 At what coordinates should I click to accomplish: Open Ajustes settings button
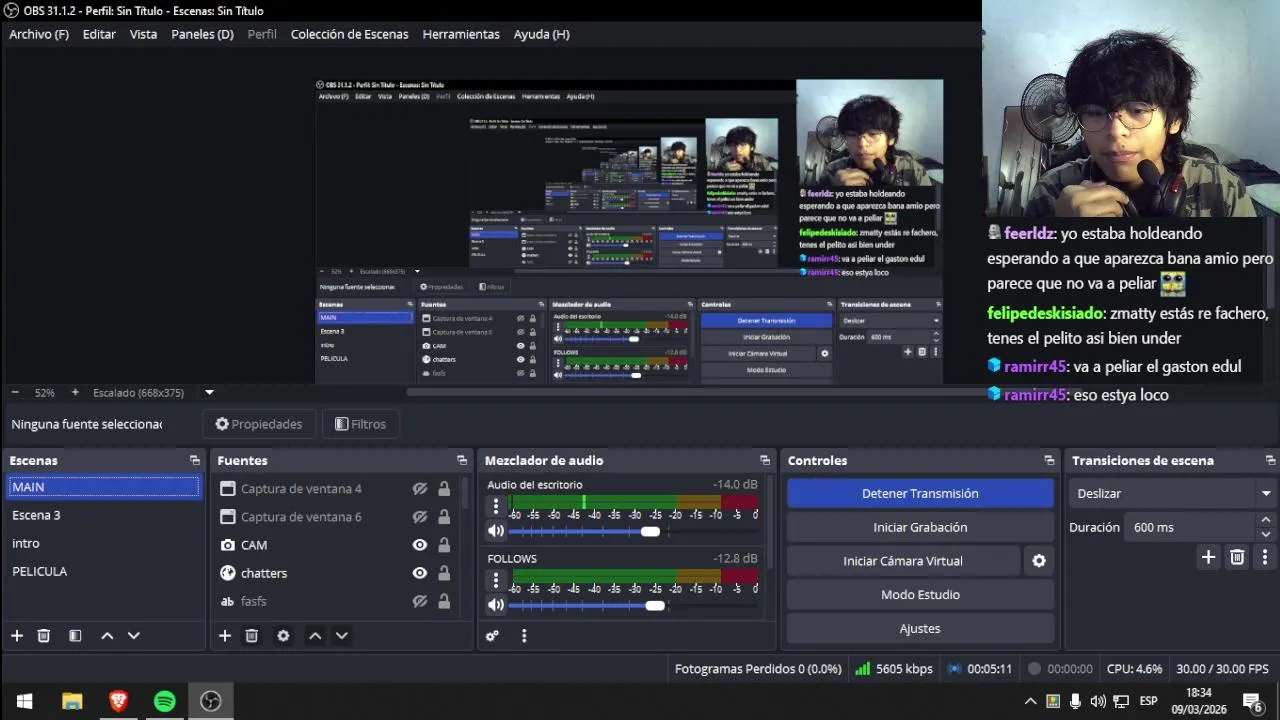920,629
